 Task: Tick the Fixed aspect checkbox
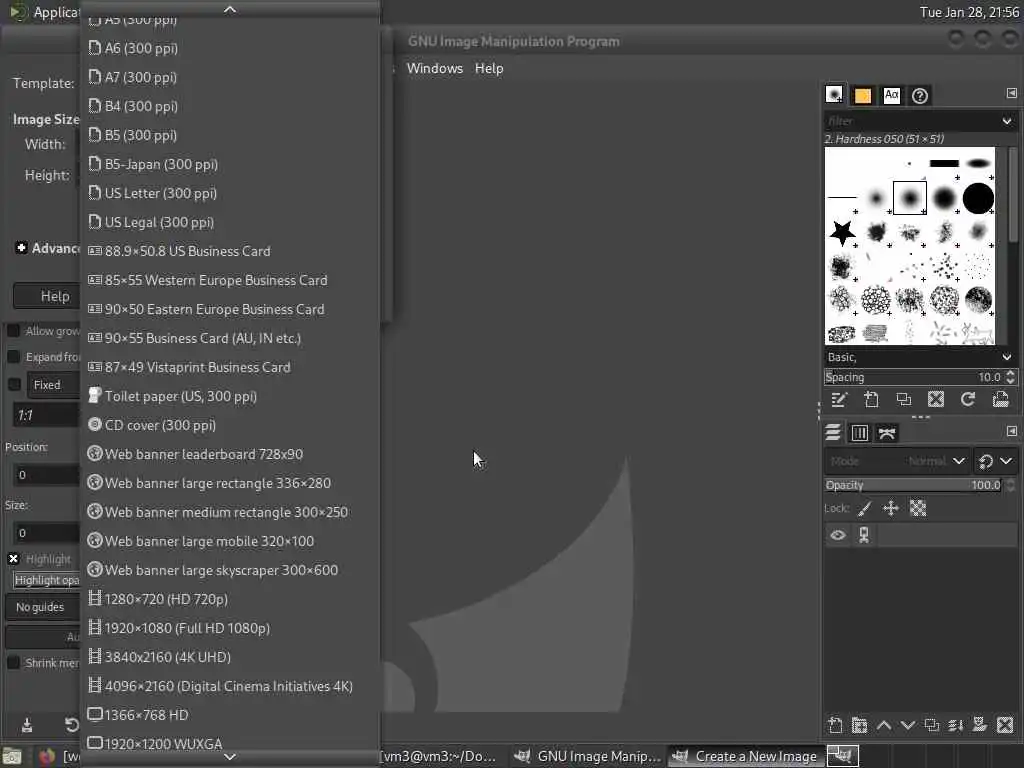tap(14, 384)
